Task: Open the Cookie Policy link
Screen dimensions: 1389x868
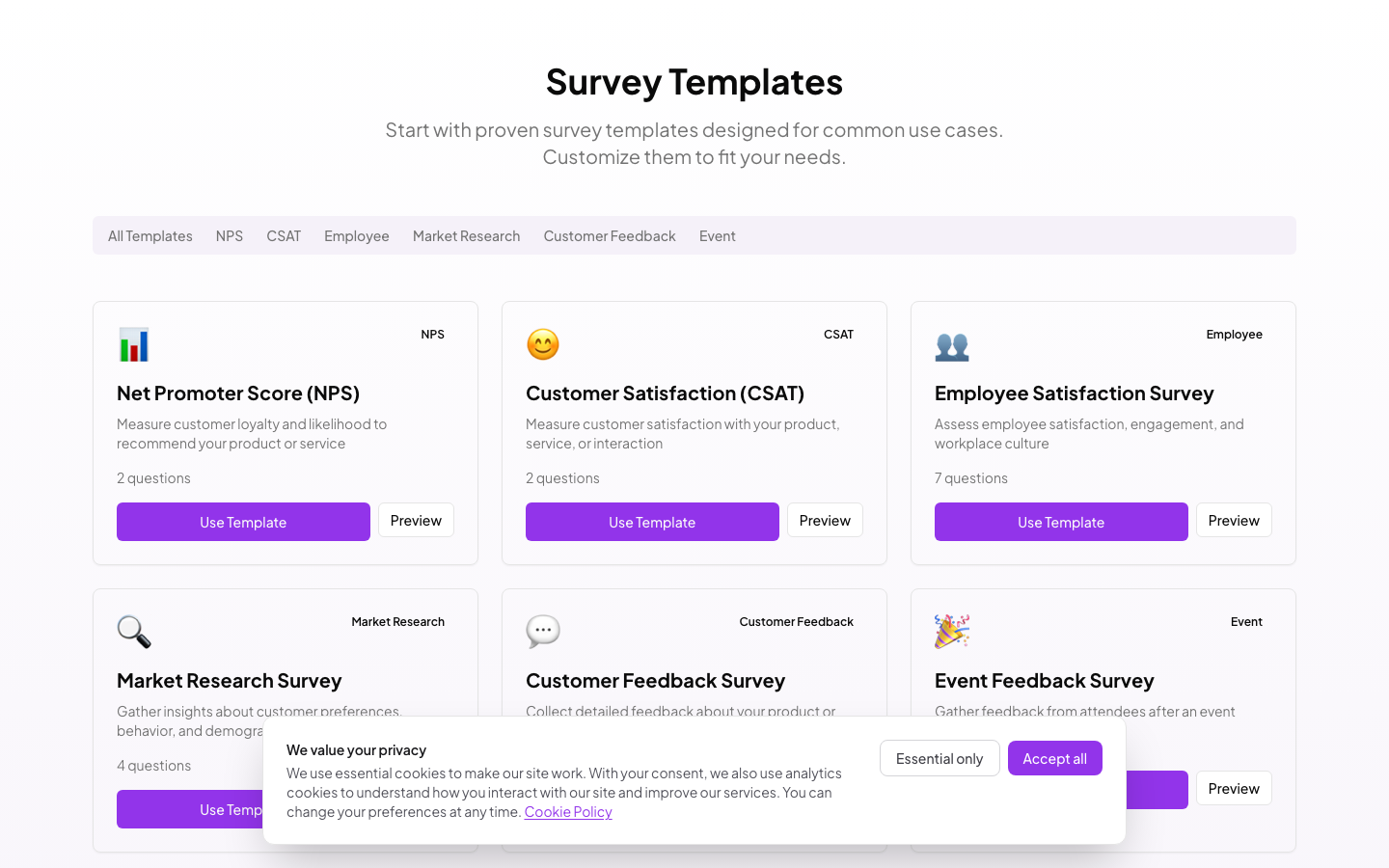Action: coord(568,811)
